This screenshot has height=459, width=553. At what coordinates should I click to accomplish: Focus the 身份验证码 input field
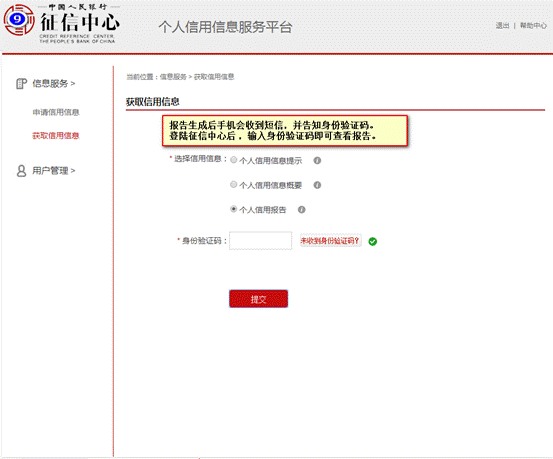pos(261,241)
